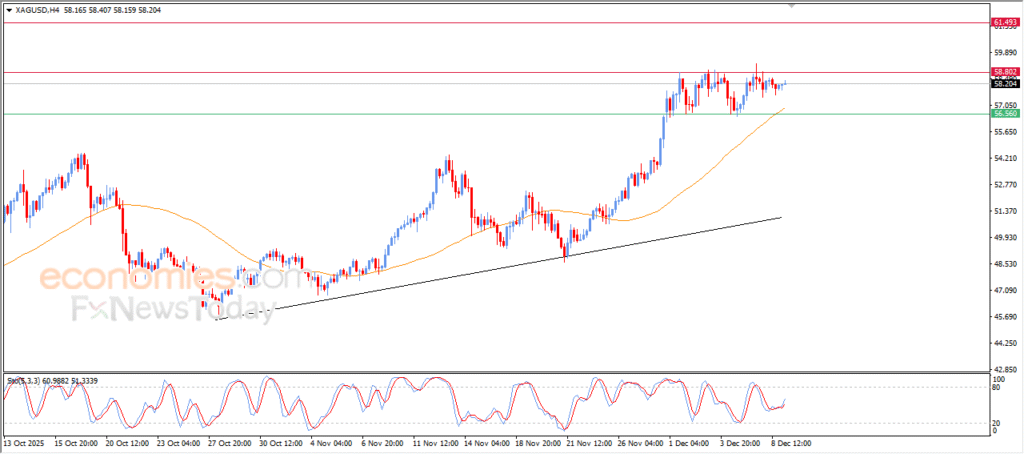
Task: Click the gray chart shift triangle marker
Action: click(792, 5)
